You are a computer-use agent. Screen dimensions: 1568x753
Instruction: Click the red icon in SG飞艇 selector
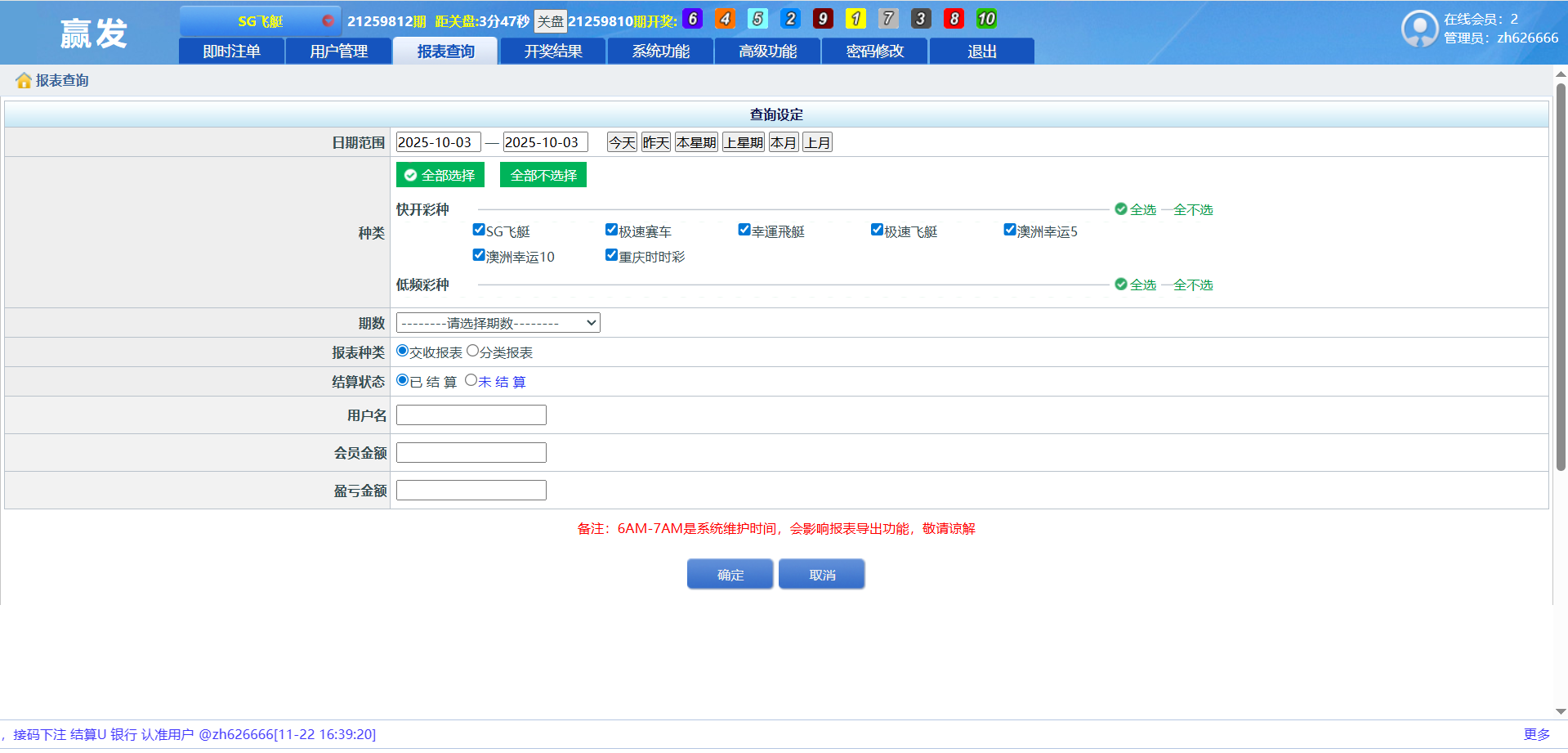point(328,20)
